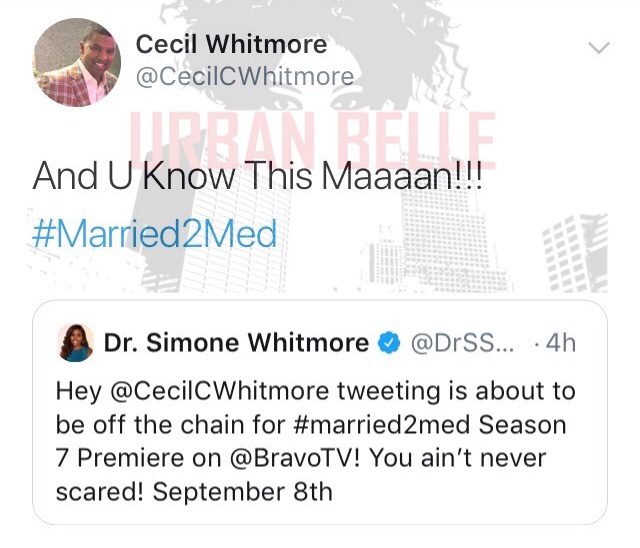Screen dimensions: 640x548
Task: Open the #Married2Med hashtag link
Action: [154, 233]
